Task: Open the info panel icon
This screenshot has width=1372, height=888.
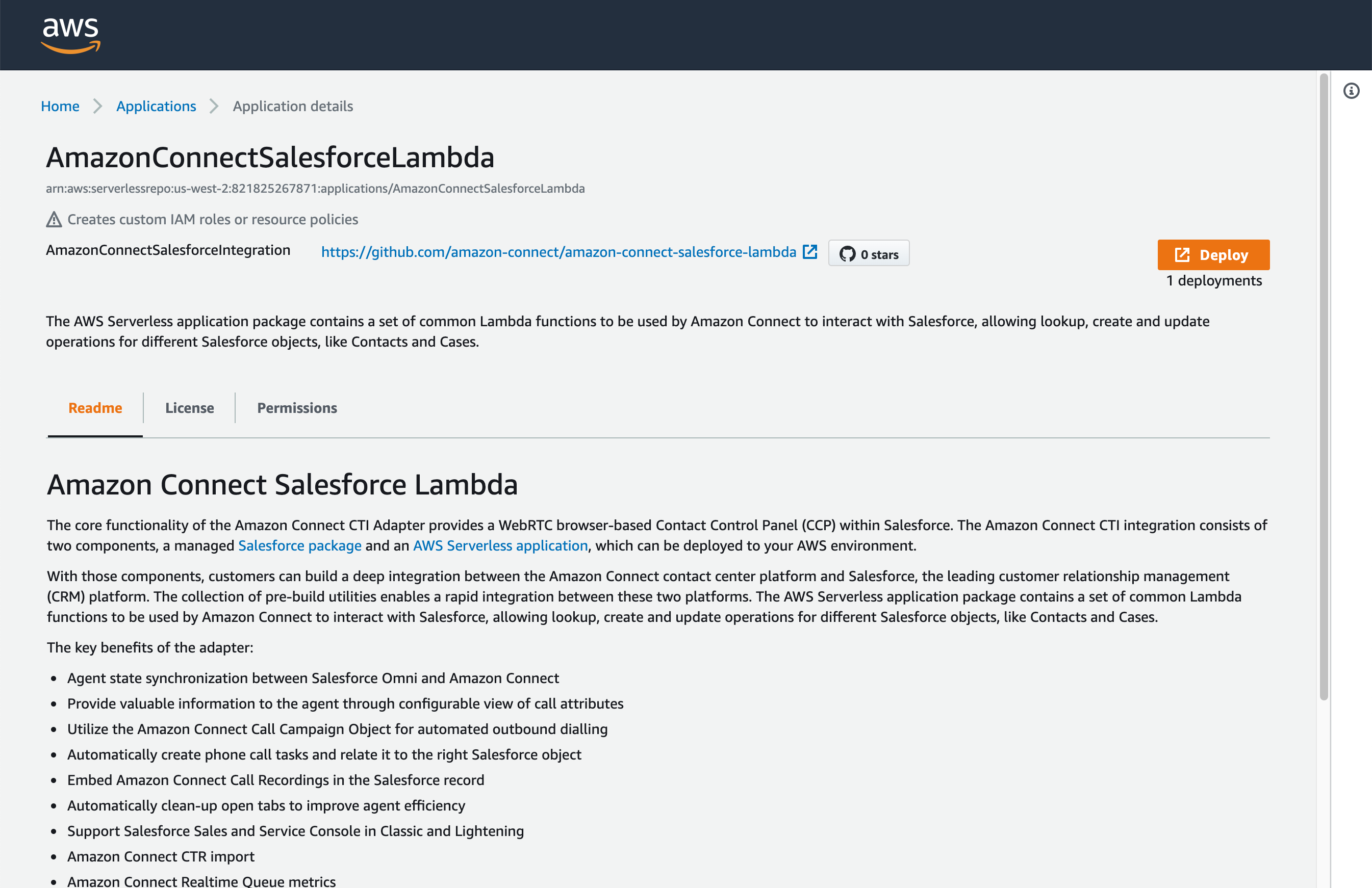Action: (1351, 91)
